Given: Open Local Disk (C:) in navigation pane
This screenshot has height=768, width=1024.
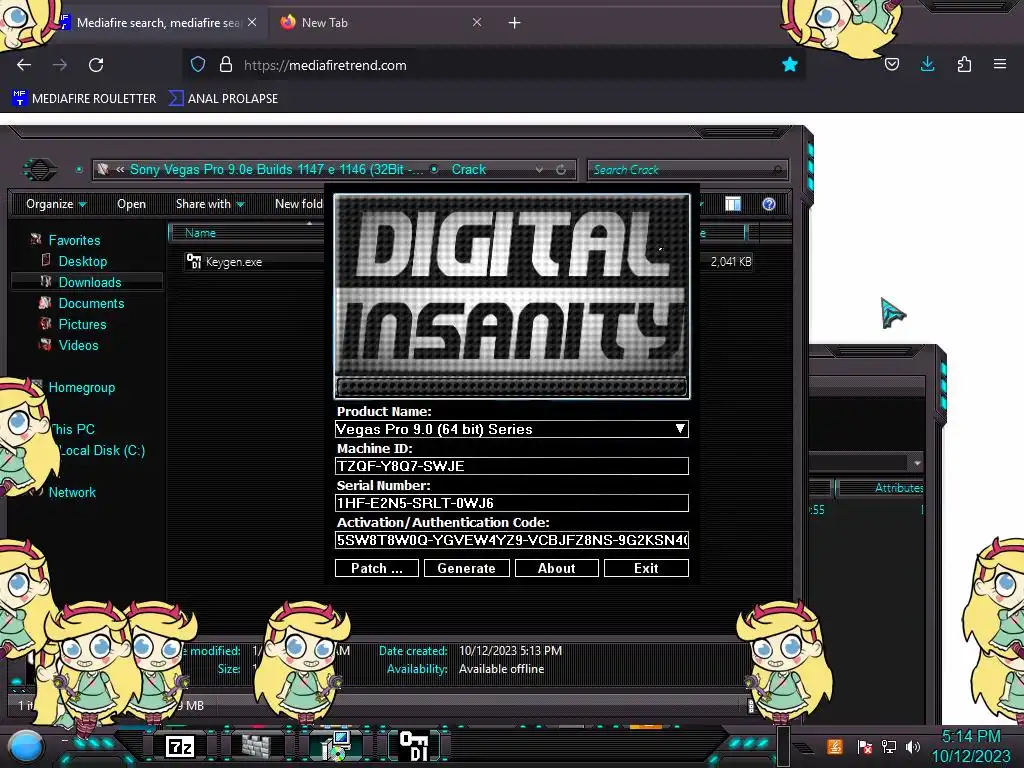Looking at the screenshot, I should coord(102,450).
